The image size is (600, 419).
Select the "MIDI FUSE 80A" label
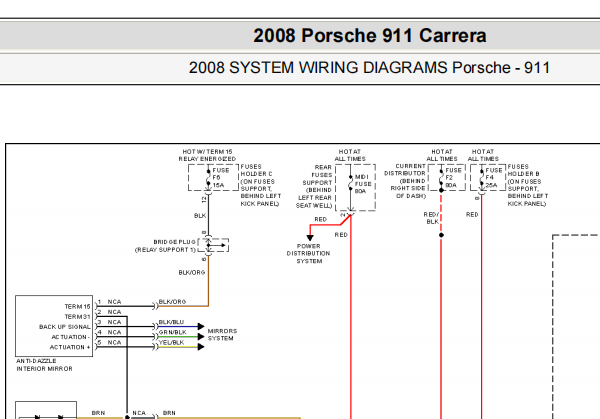363,184
